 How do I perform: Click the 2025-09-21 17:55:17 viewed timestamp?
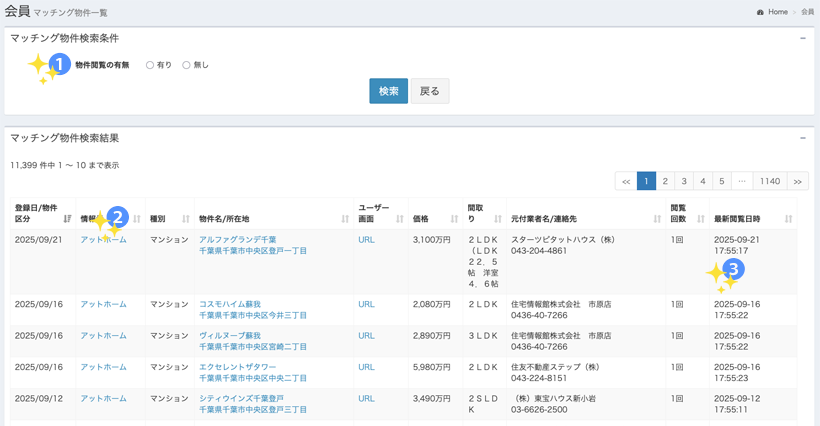point(737,245)
